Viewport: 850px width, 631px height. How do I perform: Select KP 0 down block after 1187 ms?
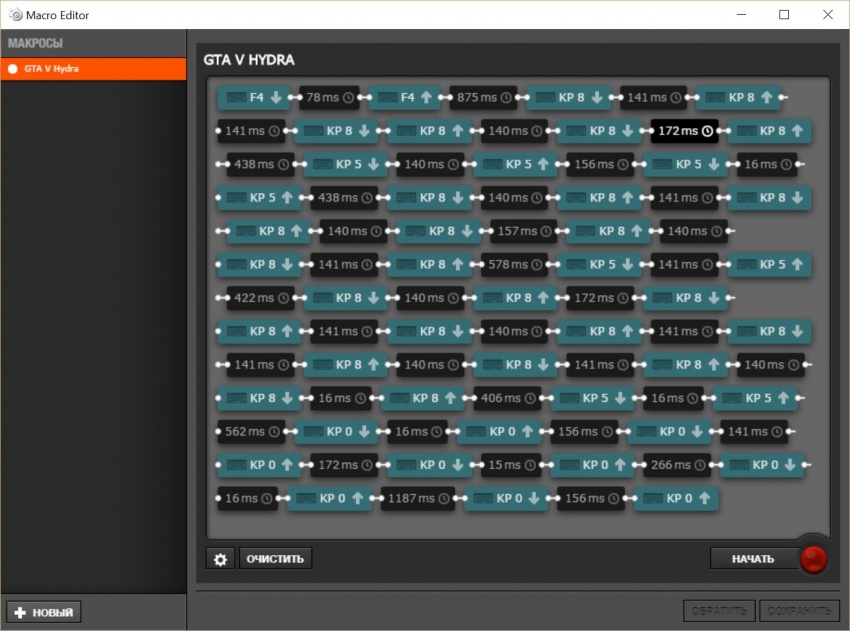point(506,498)
